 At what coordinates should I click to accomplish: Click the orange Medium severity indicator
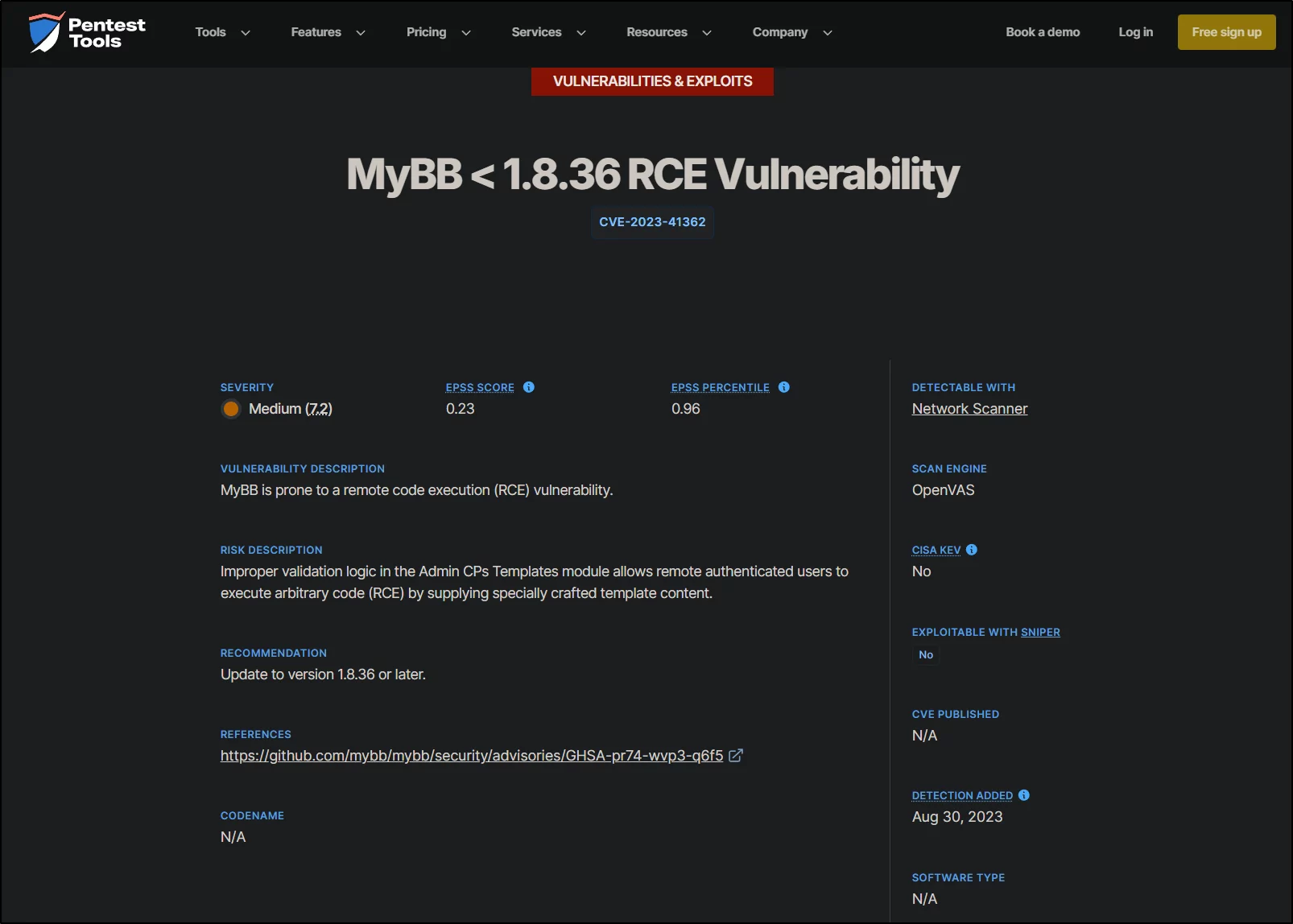(231, 409)
